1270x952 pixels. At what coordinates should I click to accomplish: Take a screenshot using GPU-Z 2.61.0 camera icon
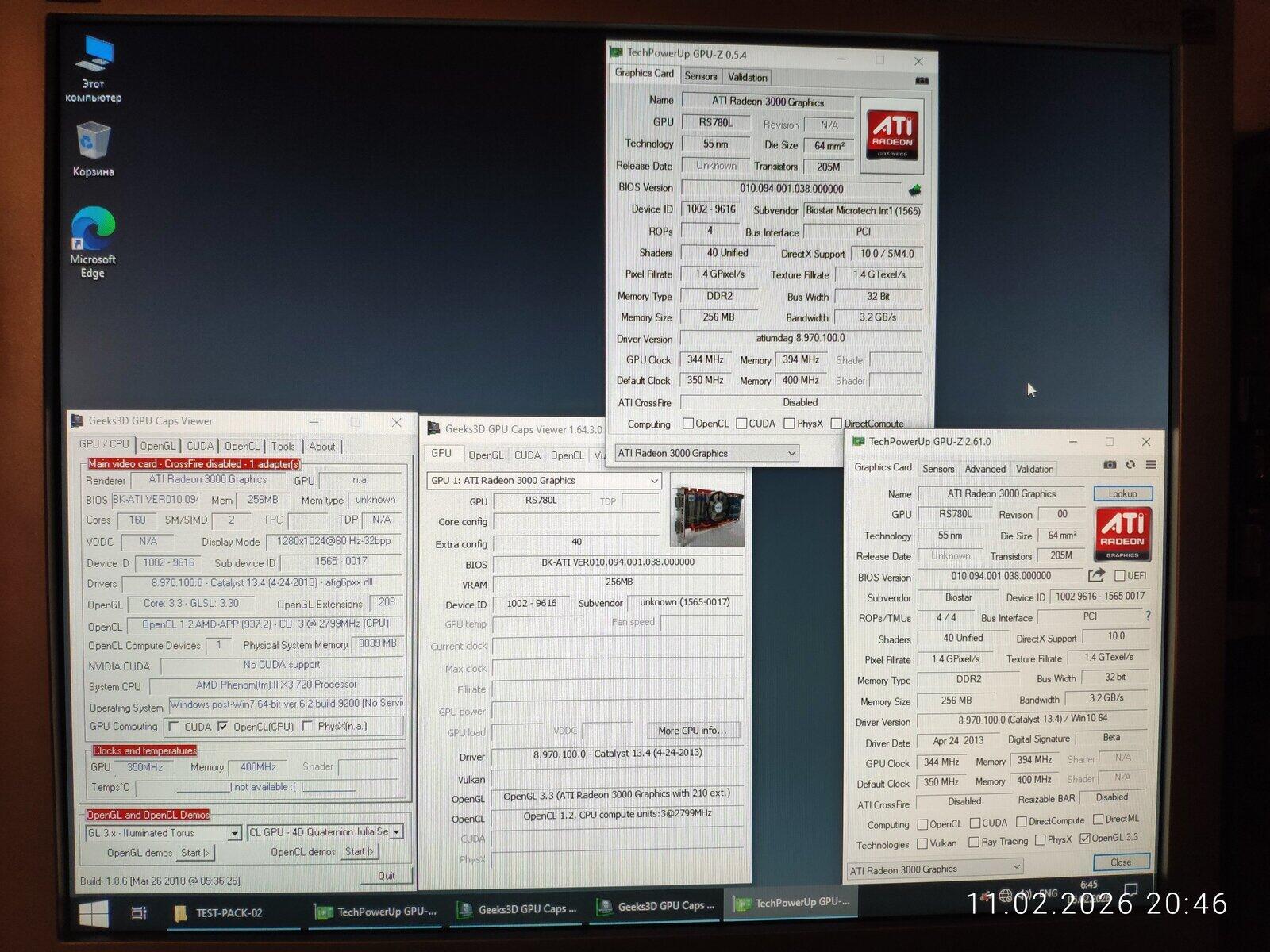click(x=1110, y=465)
